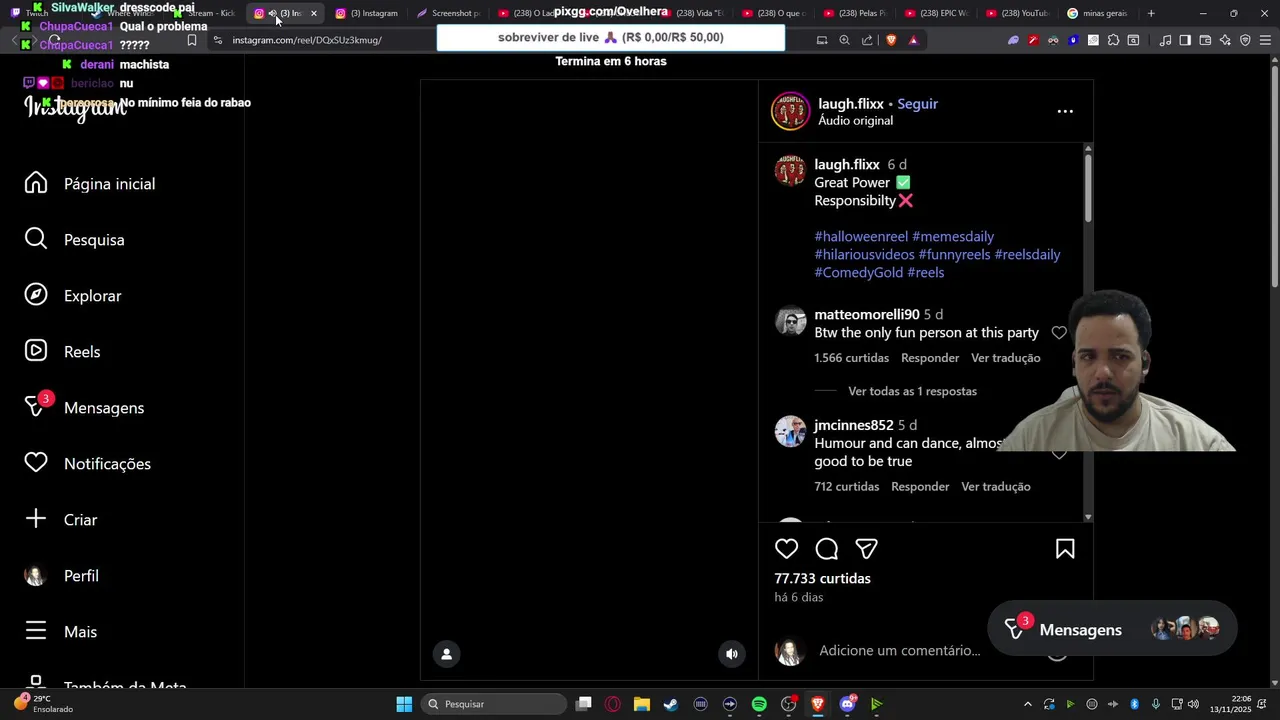Screen dimensions: 1280x720
Task: Click the Reels play icon in sidebar
Action: coord(36,351)
